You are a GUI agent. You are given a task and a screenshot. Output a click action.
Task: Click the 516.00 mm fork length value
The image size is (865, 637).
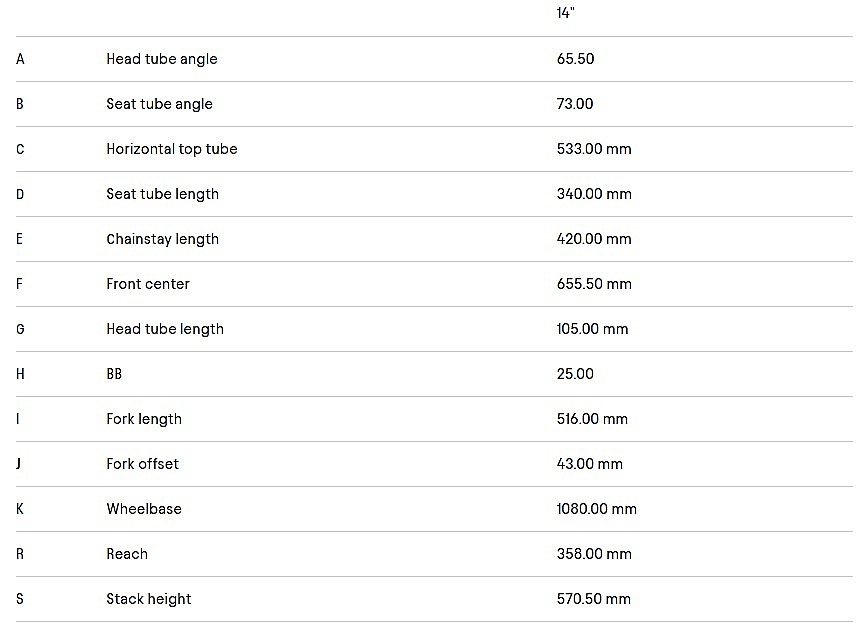(592, 419)
